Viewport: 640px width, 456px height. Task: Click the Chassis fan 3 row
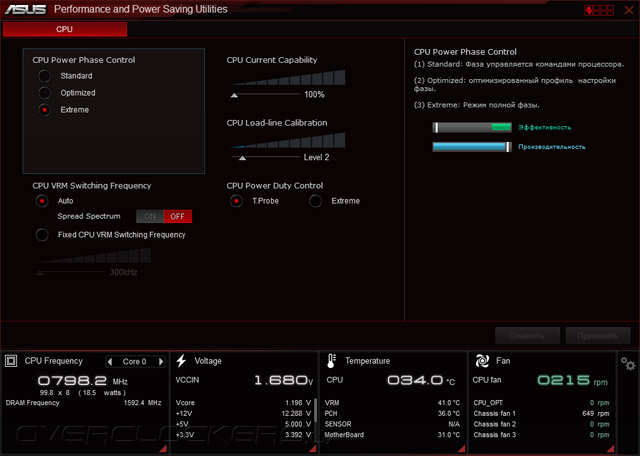tap(541, 435)
